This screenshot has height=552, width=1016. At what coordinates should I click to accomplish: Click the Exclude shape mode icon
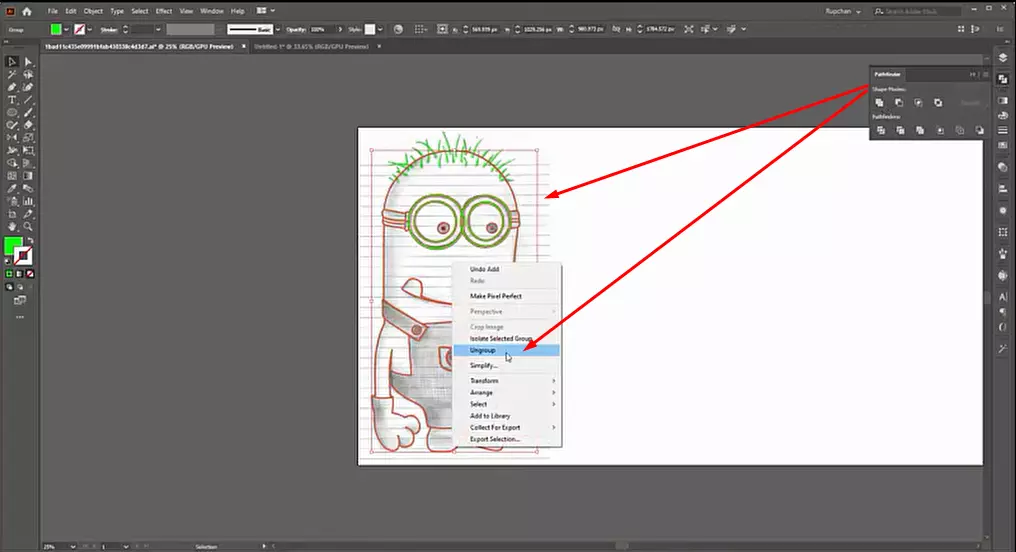pos(938,102)
